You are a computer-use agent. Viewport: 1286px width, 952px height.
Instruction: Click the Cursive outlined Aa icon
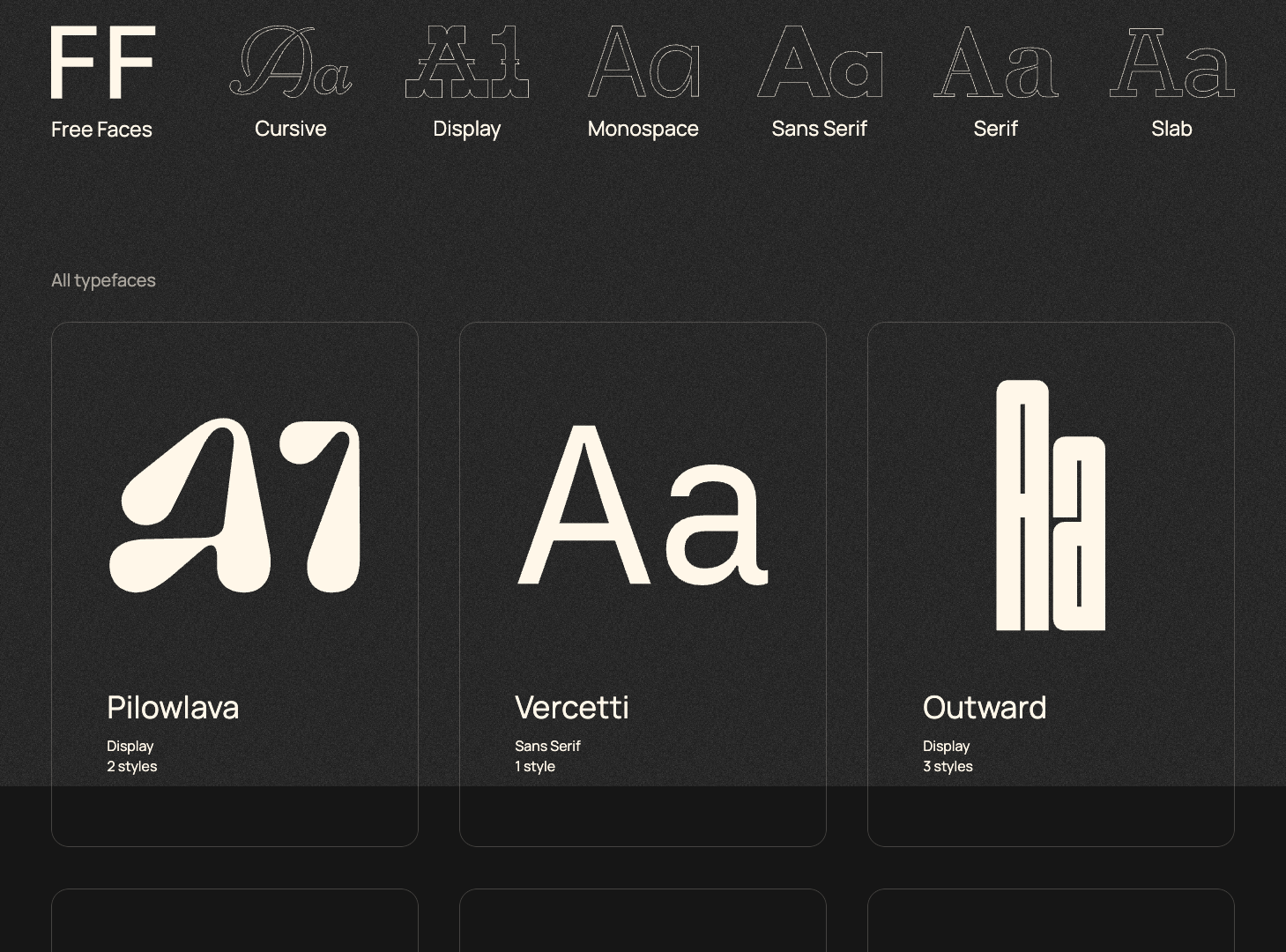coord(290,62)
